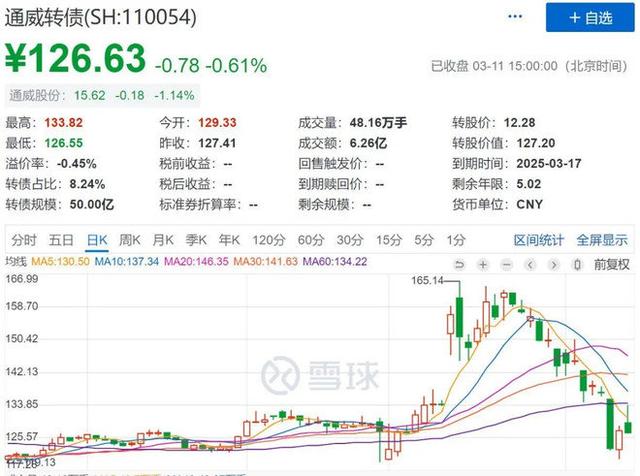The height and width of the screenshot is (476, 640).
Task: Move chart left with left-chevron icon
Action: point(530,265)
